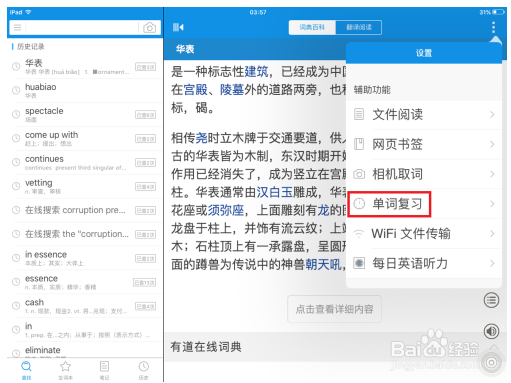Click the 华表 entry title bar
511x383 pixels.
pos(255,49)
